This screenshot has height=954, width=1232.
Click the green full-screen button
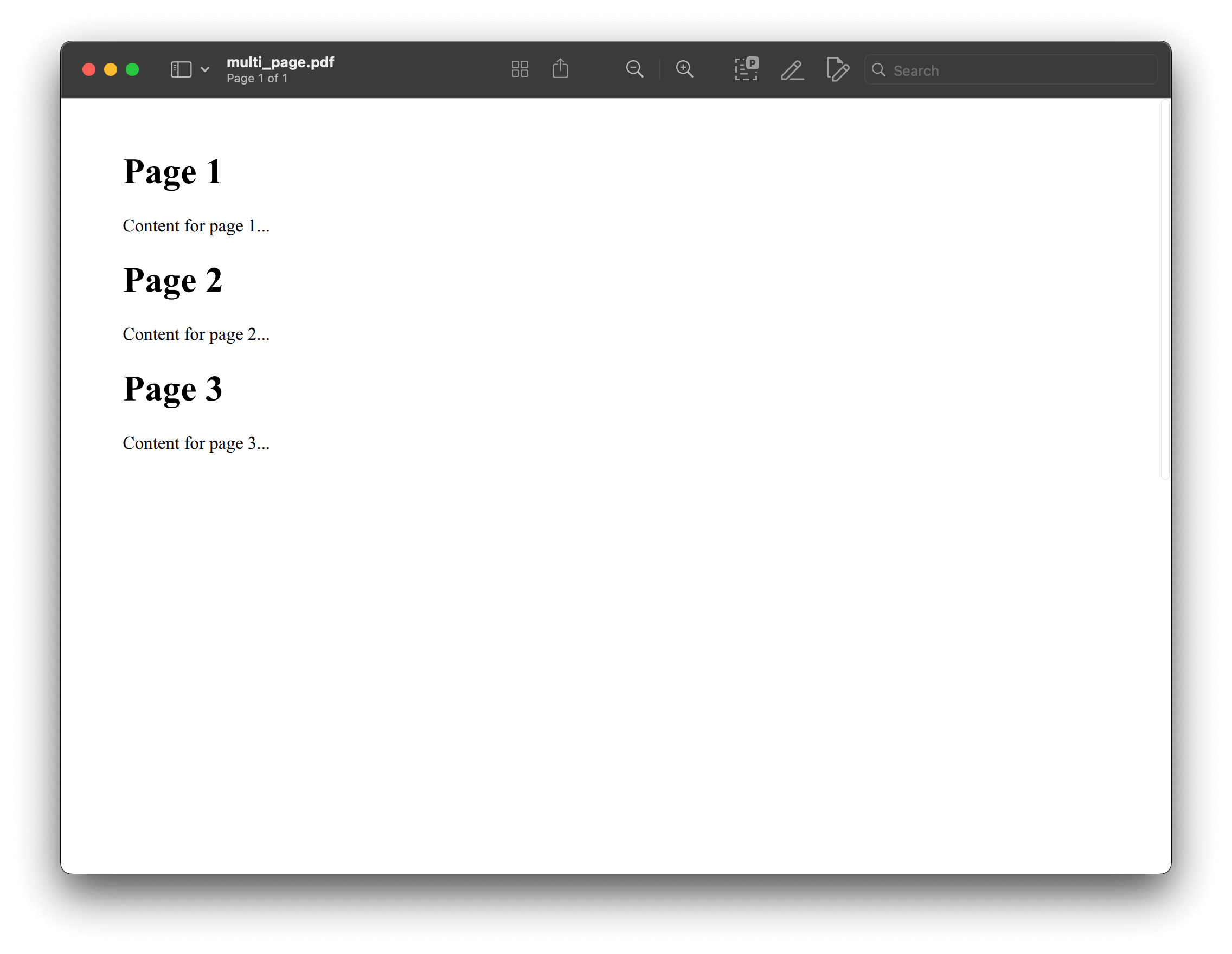(132, 69)
